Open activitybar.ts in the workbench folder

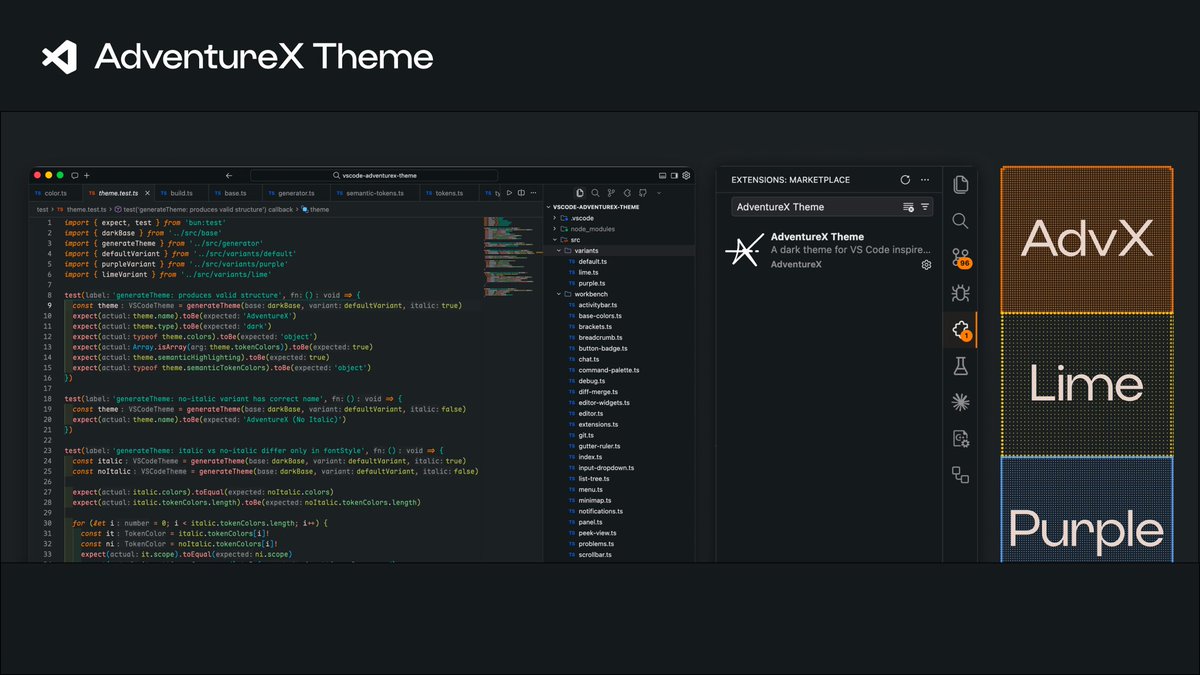pos(599,305)
